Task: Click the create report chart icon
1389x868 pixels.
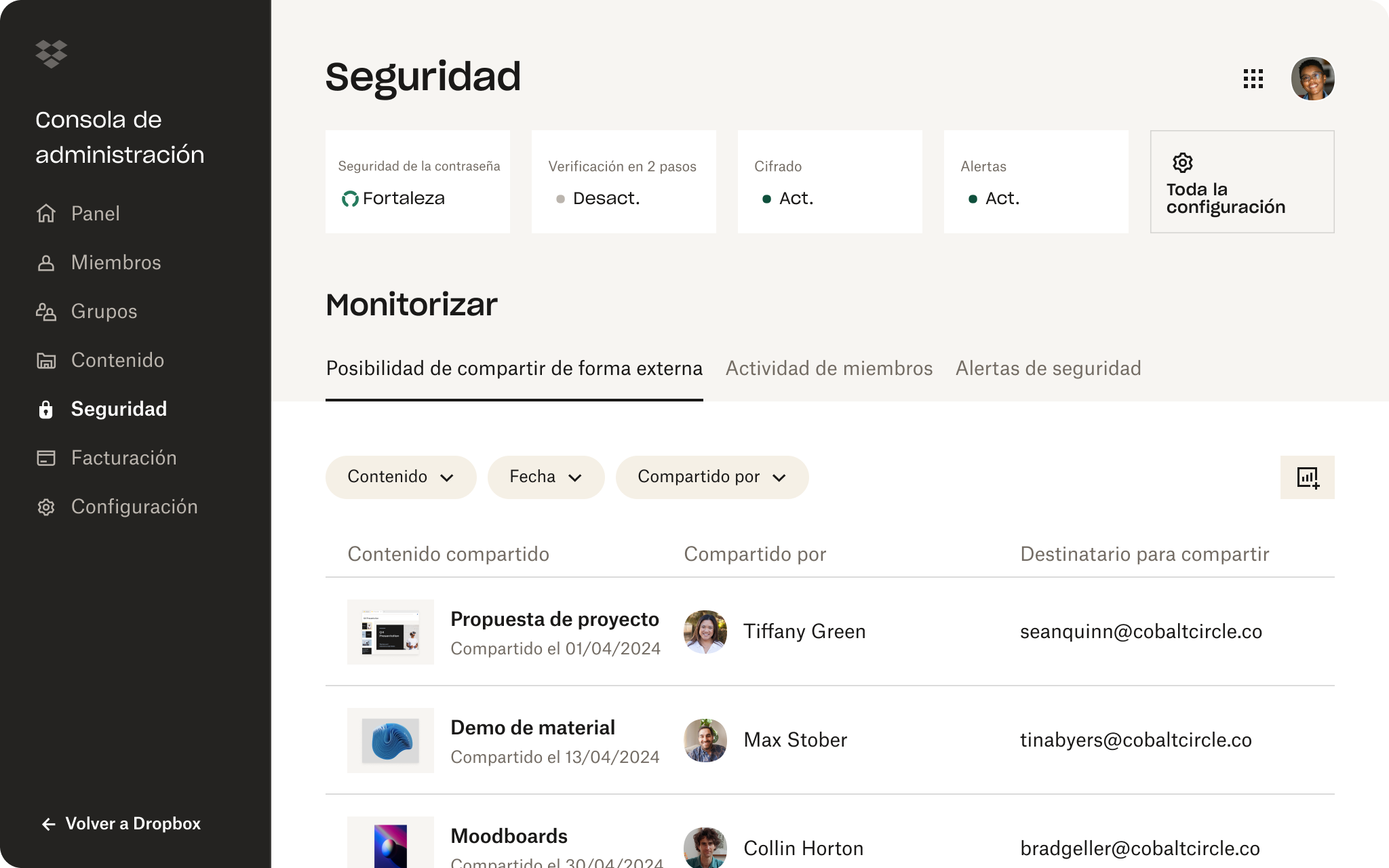Action: click(1308, 477)
